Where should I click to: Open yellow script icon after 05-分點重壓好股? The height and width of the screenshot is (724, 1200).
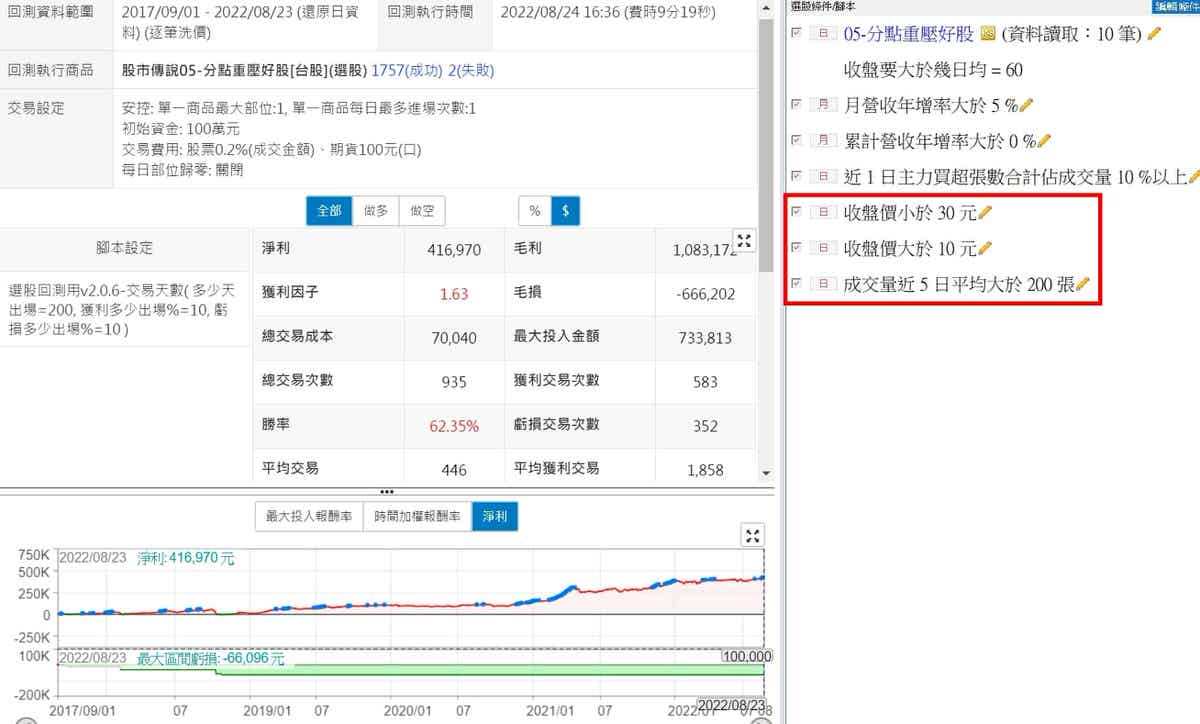[x=988, y=34]
